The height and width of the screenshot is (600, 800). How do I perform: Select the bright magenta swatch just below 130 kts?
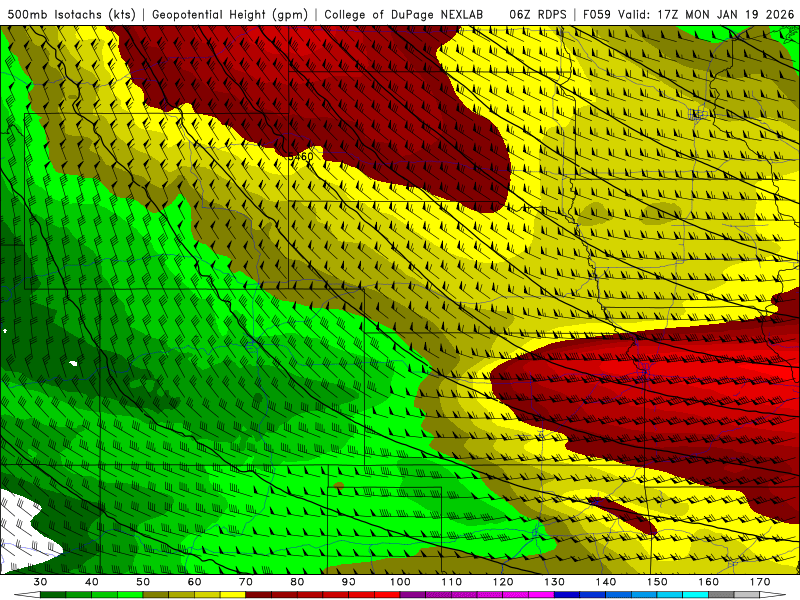pos(541,595)
